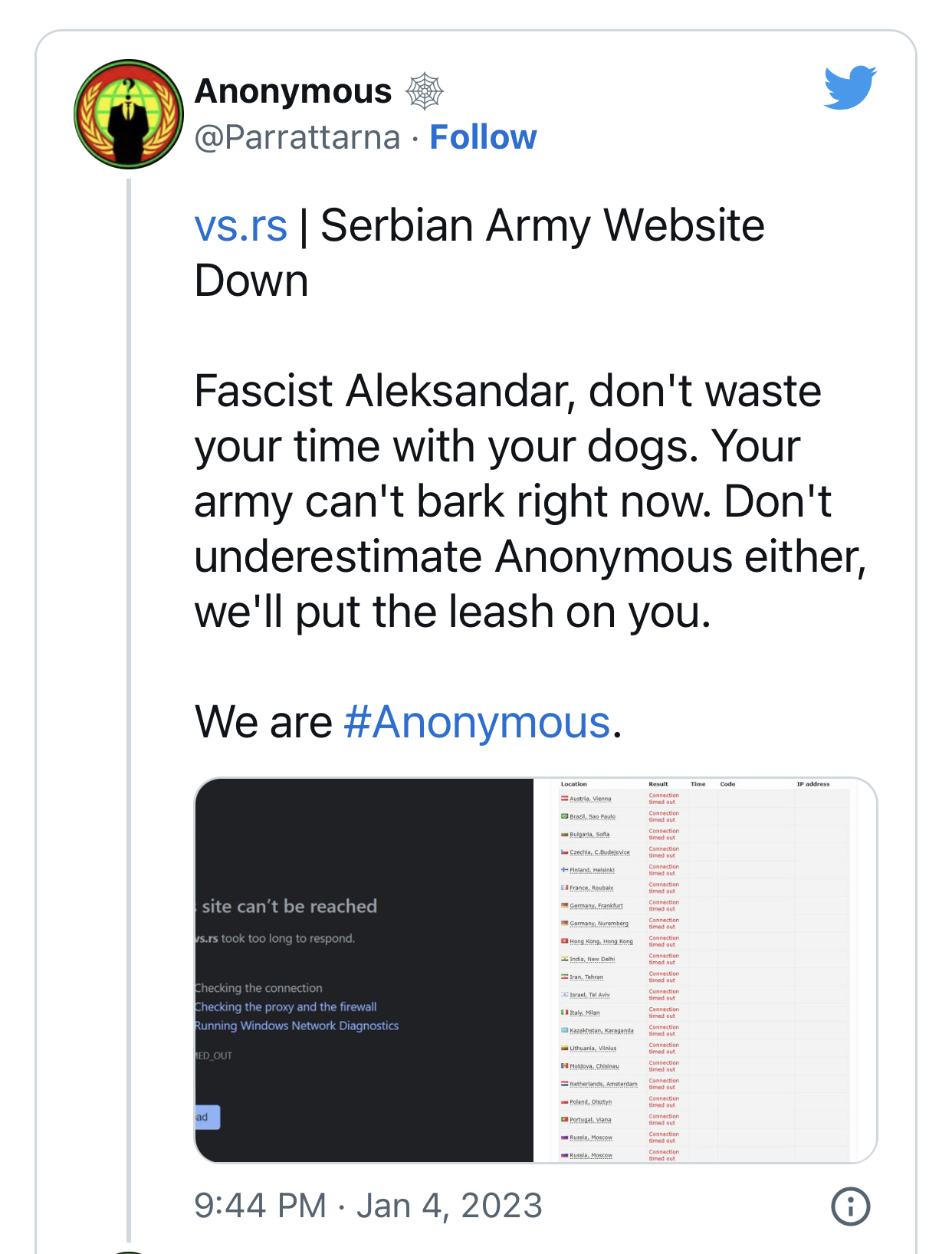Follow the @Parrattarna account
Image resolution: width=952 pixels, height=1254 pixels.
(x=483, y=137)
